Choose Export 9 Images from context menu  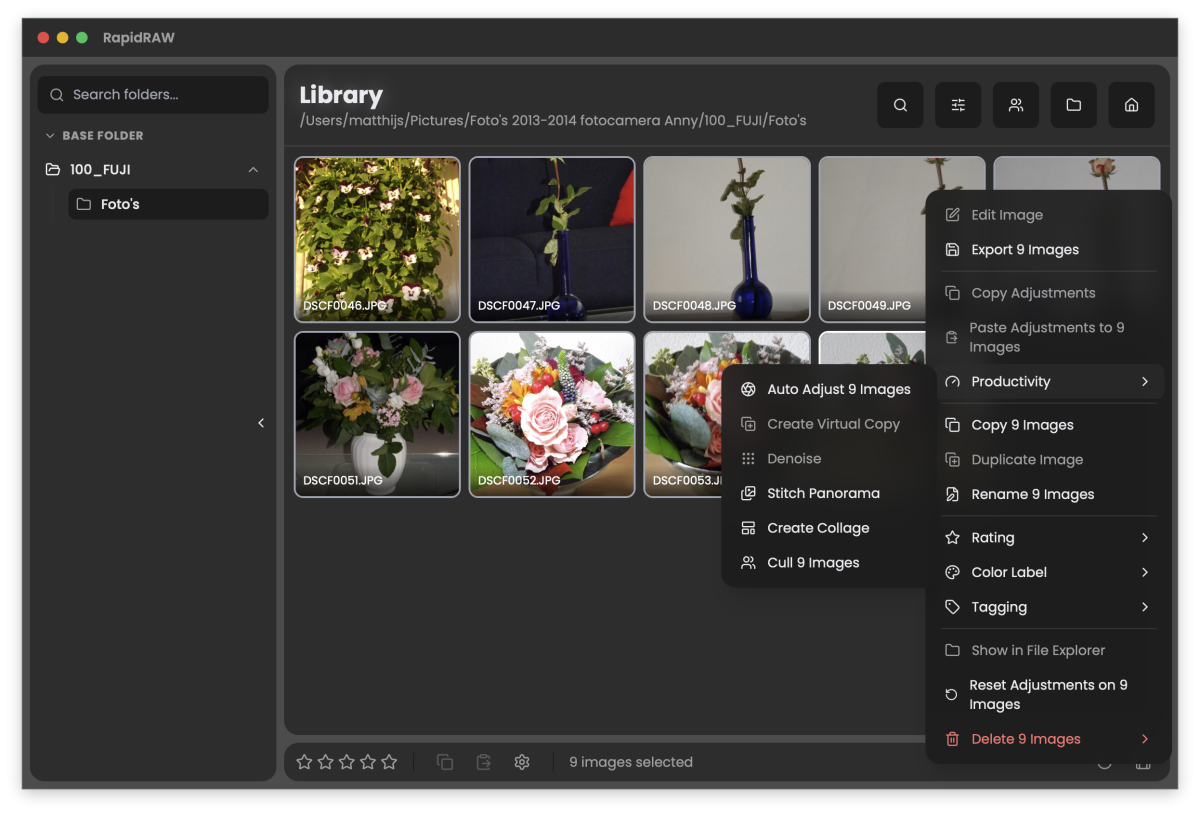coord(1025,250)
